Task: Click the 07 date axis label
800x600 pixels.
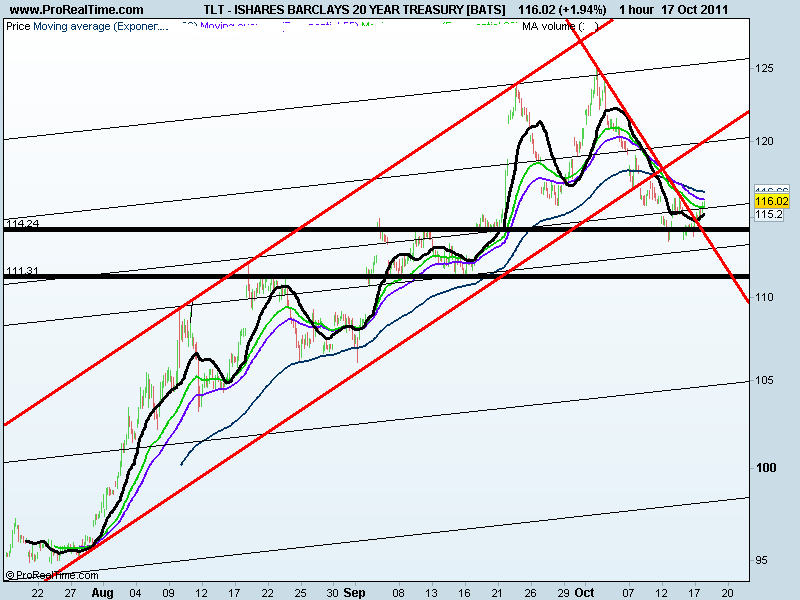Action: click(x=628, y=592)
